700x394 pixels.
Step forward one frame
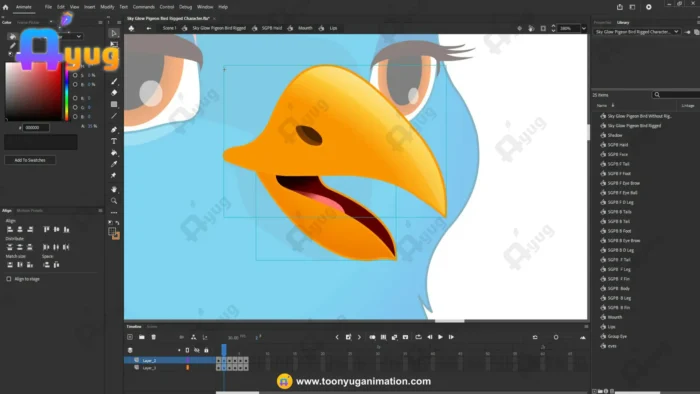[451, 337]
